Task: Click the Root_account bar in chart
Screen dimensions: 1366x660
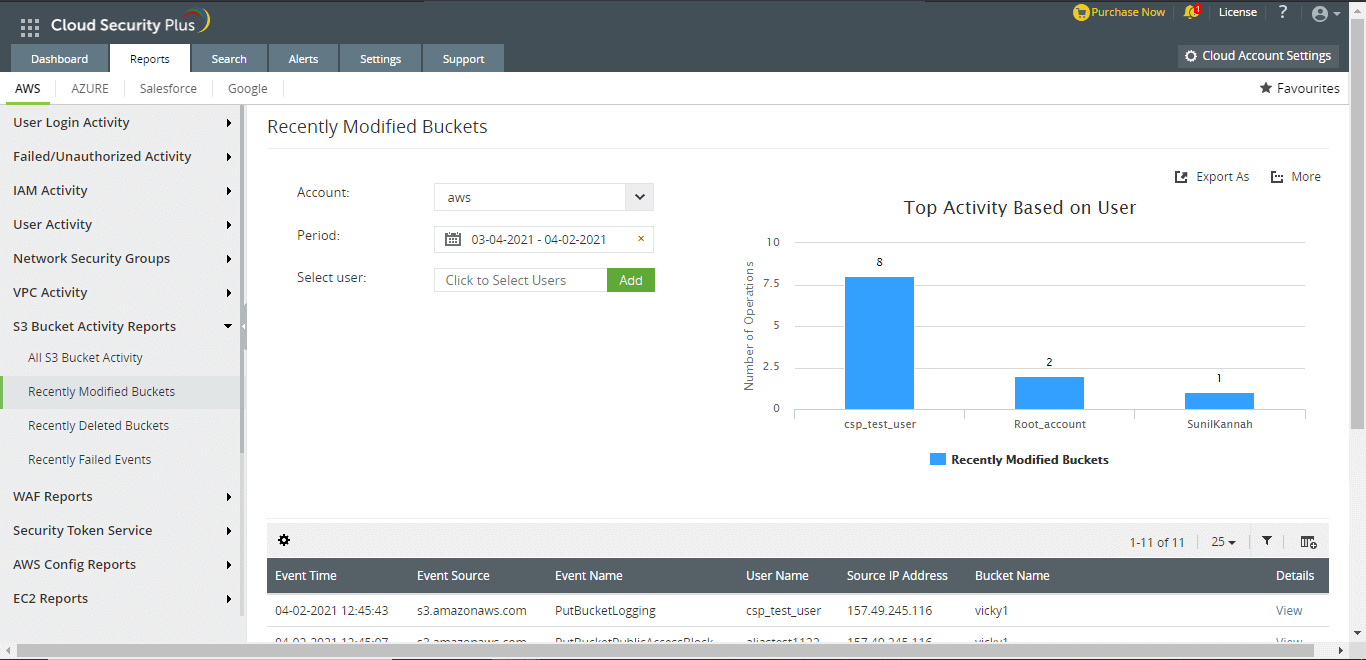Action: (1049, 393)
